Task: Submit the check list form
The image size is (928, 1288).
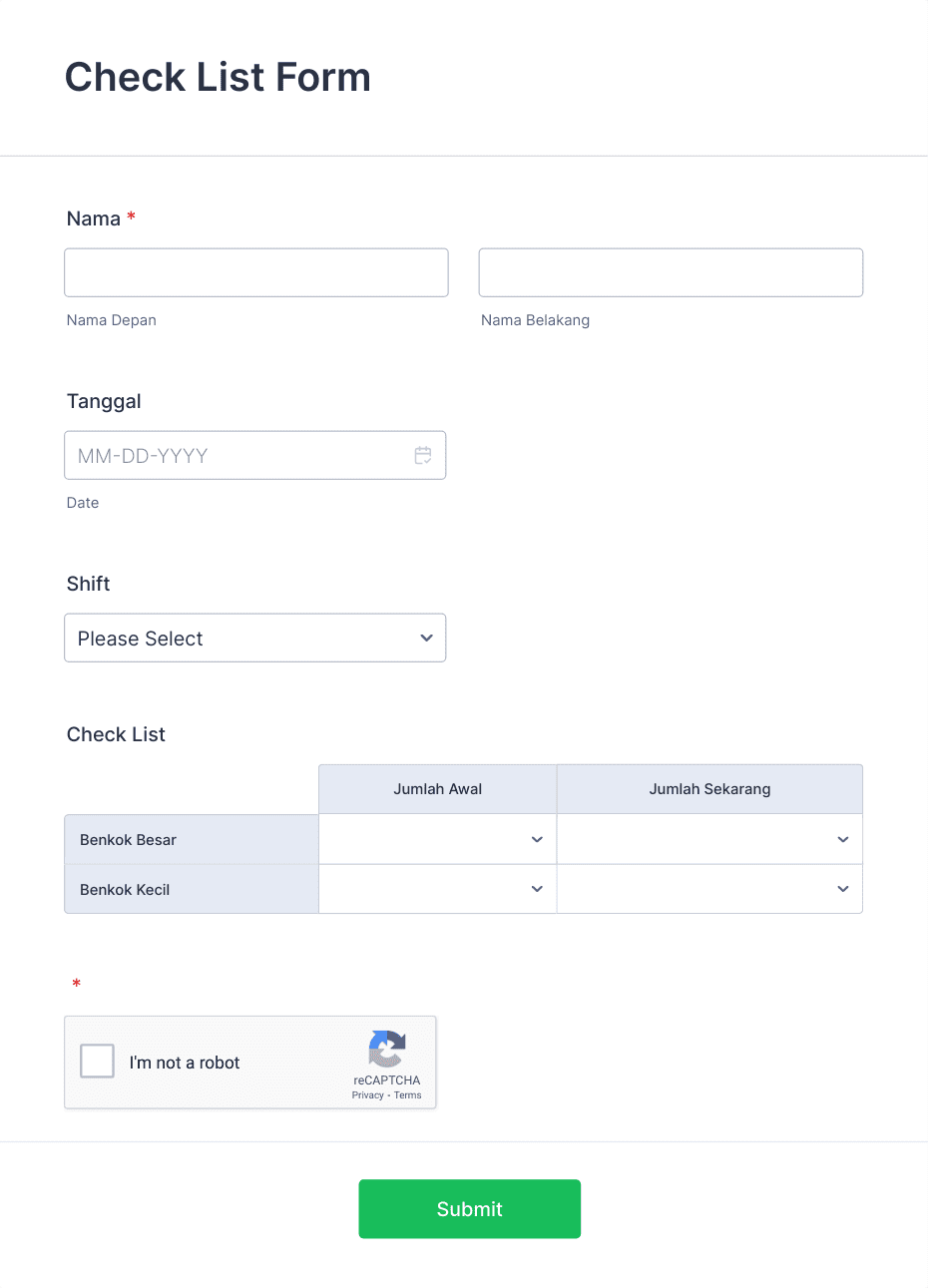Action: 470,1209
